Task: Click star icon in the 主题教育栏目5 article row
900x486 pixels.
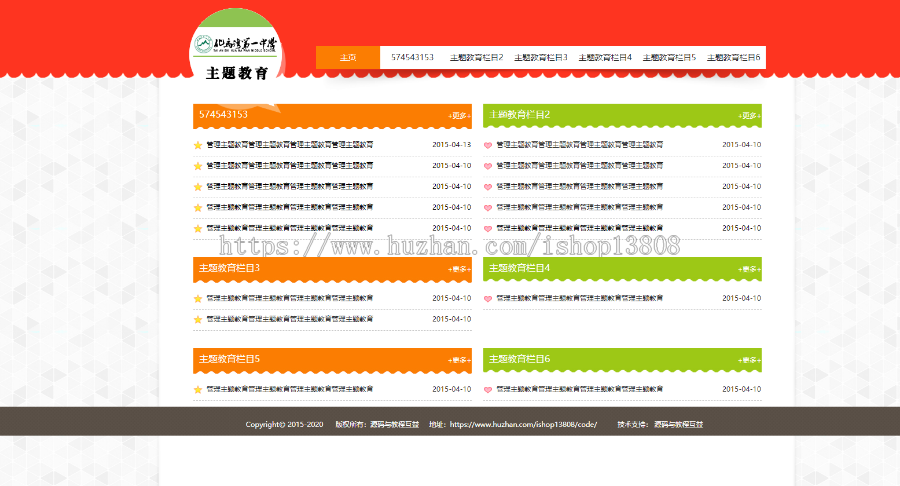Action: click(x=198, y=390)
